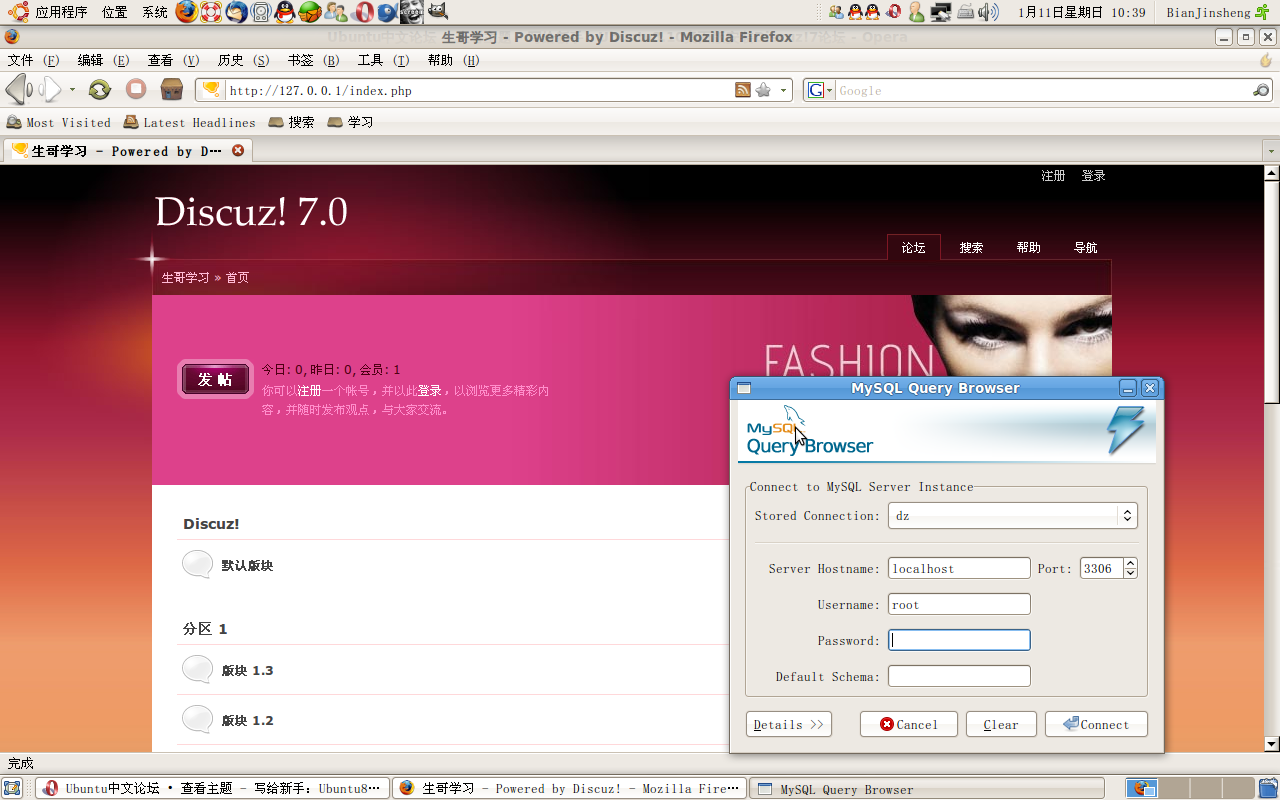Open the URL bar history dropdown arrow
1280x800 pixels.
click(784, 90)
